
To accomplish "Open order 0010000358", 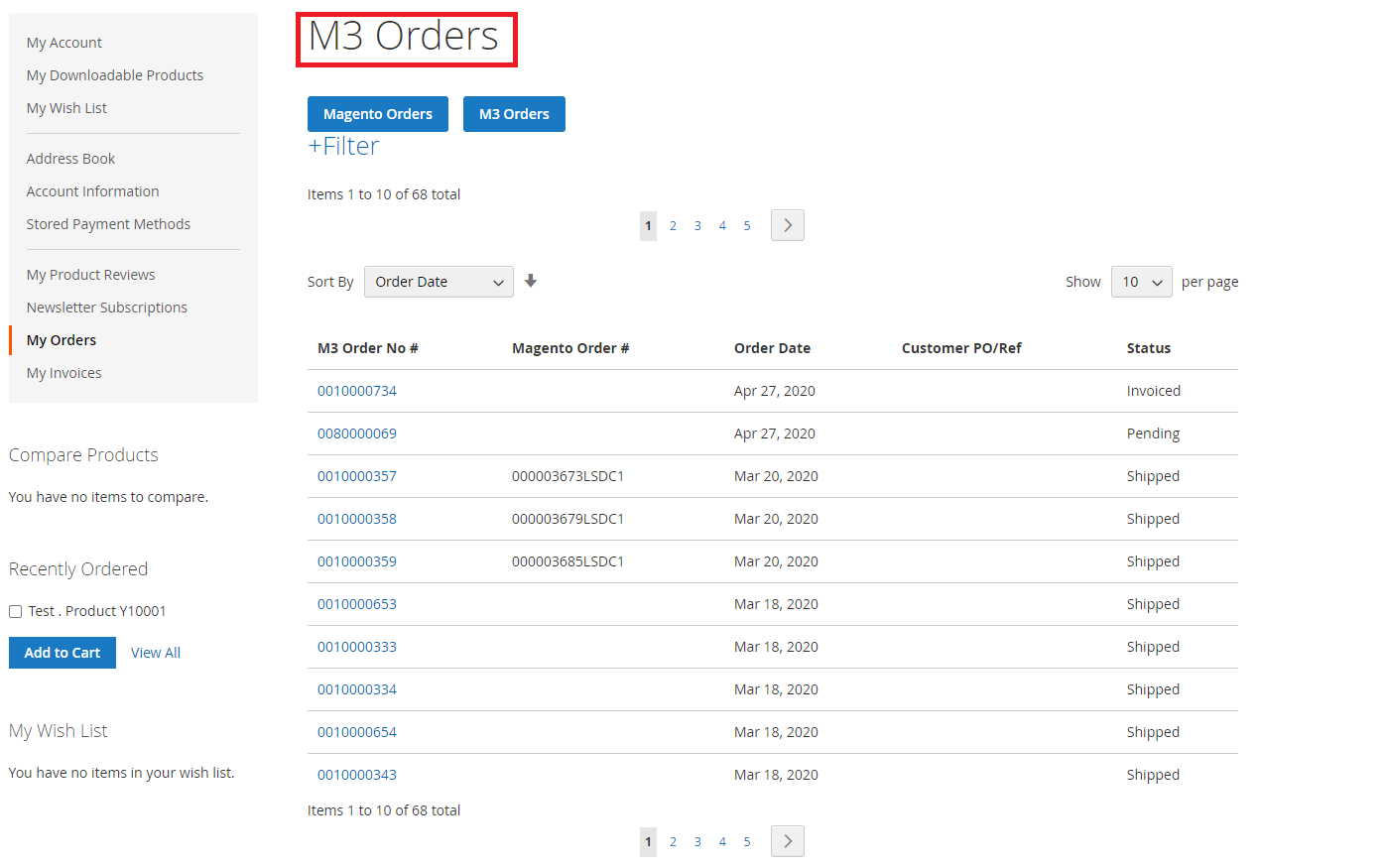I will pyautogui.click(x=357, y=519).
